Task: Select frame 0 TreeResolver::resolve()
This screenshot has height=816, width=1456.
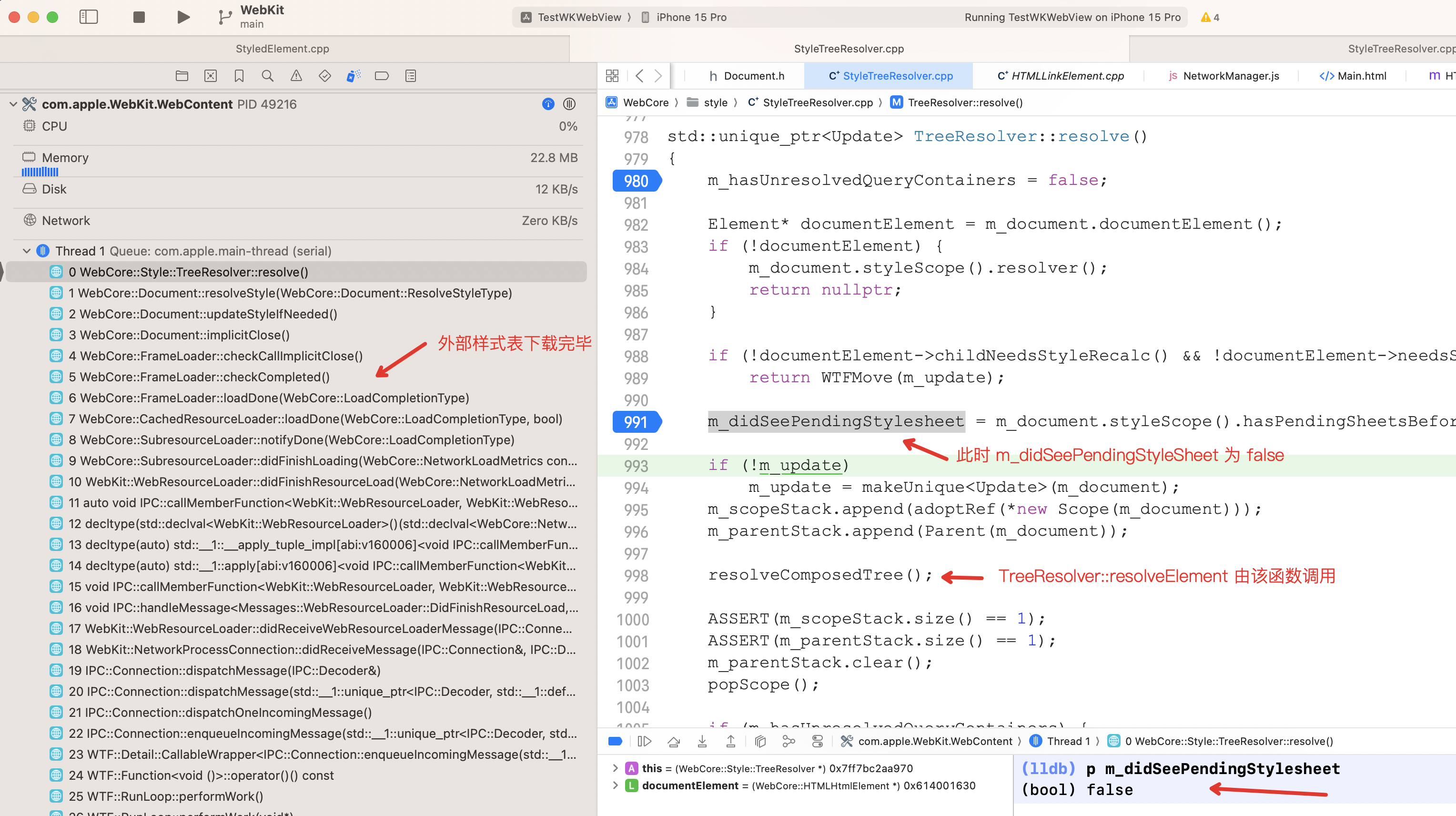Action: (297, 272)
